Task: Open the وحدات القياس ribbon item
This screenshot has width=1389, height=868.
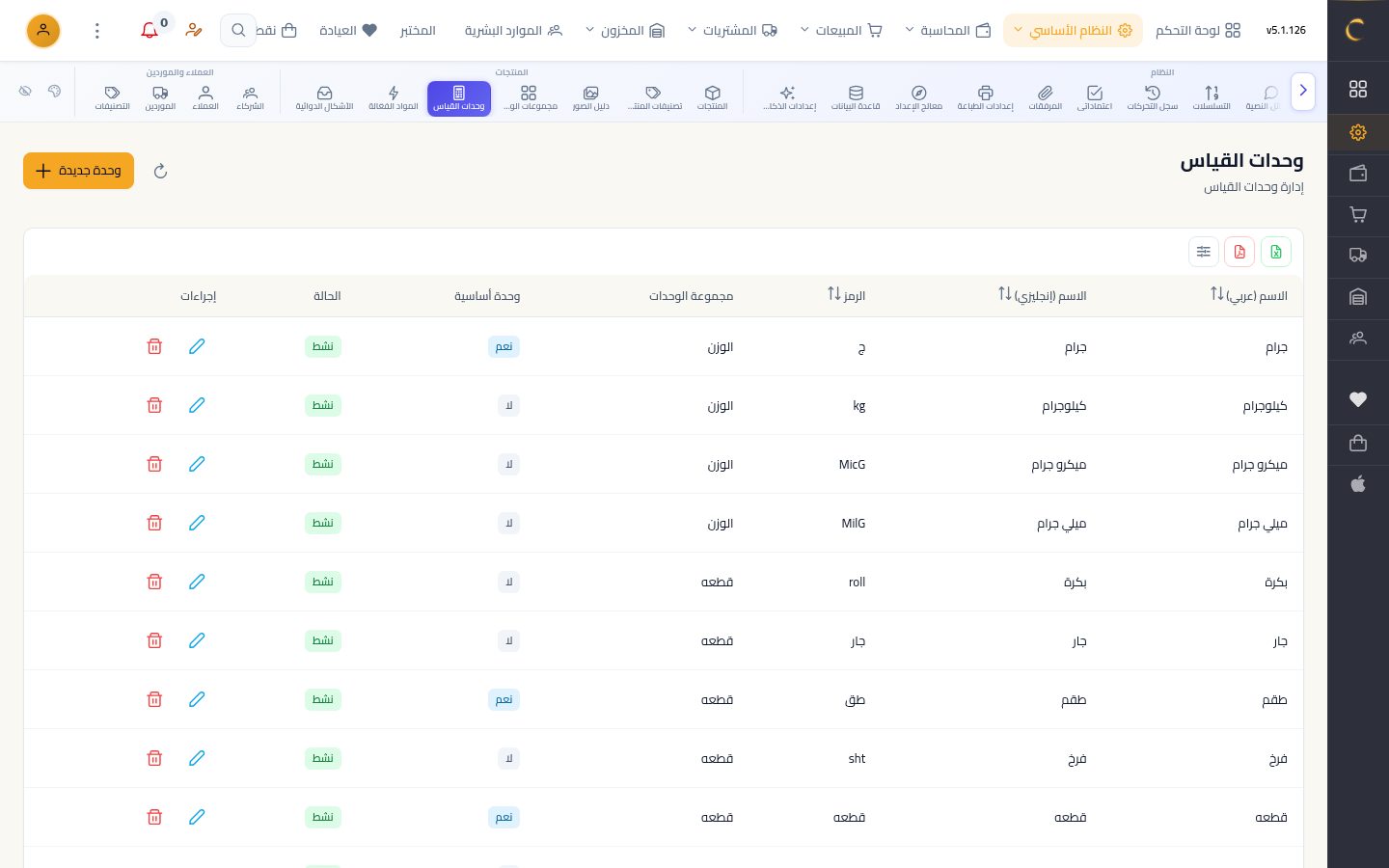Action: 459,98
